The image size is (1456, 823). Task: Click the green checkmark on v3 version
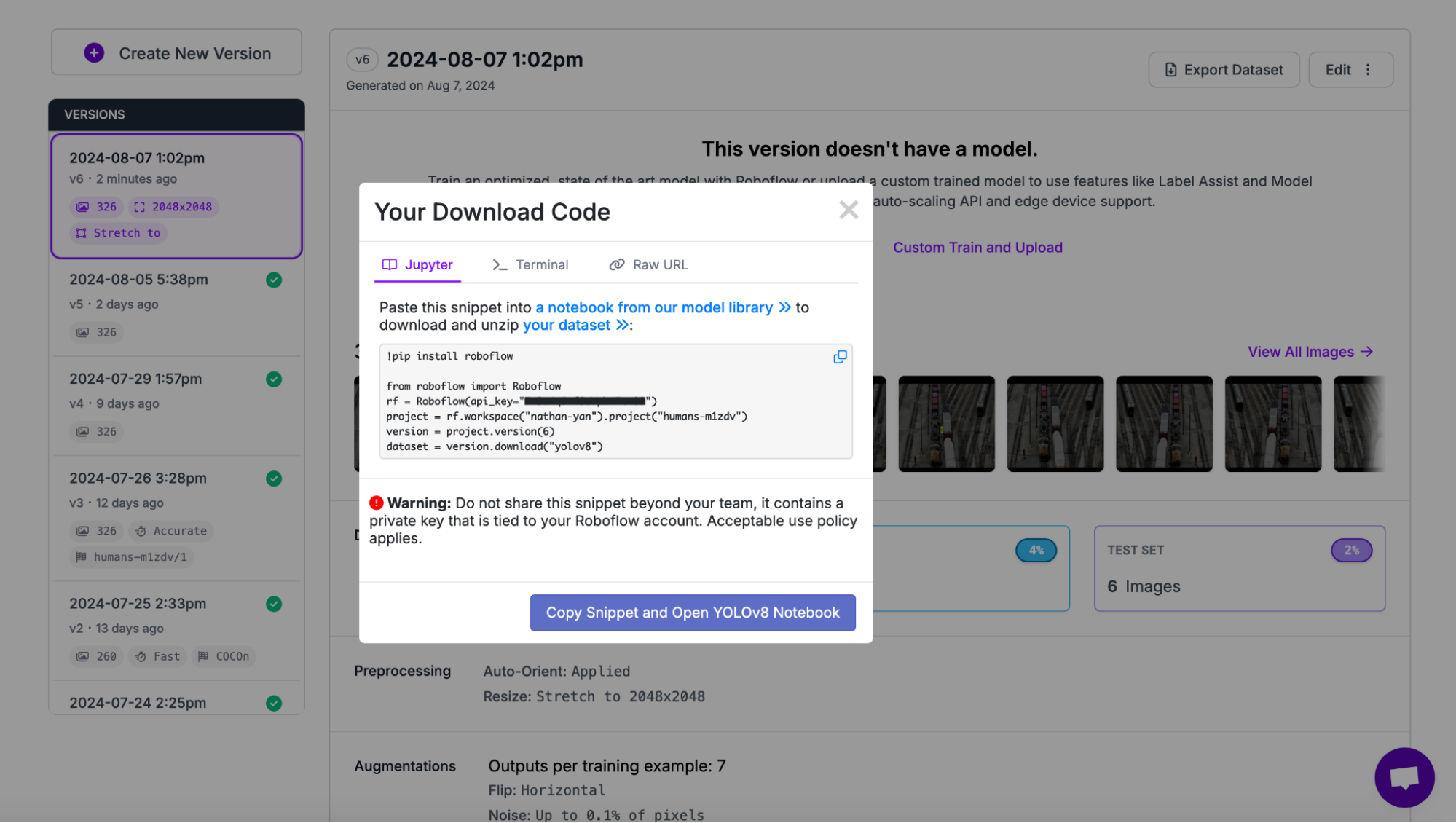(x=274, y=479)
